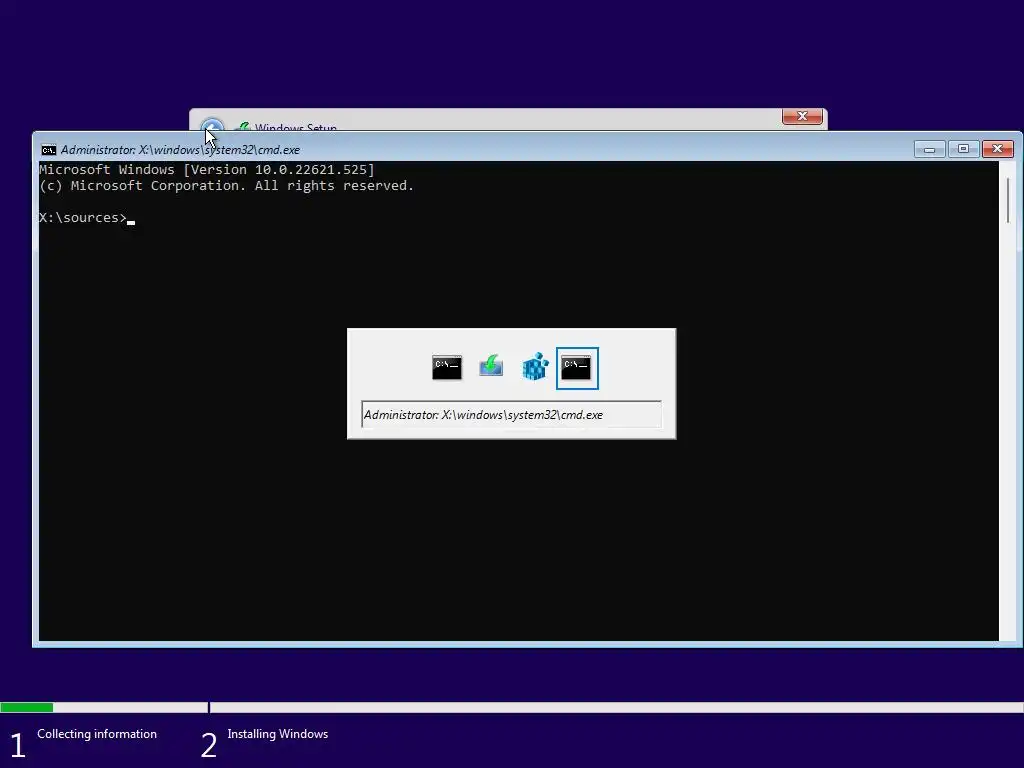
Task: Click the Collecting information step label
Action: (97, 734)
